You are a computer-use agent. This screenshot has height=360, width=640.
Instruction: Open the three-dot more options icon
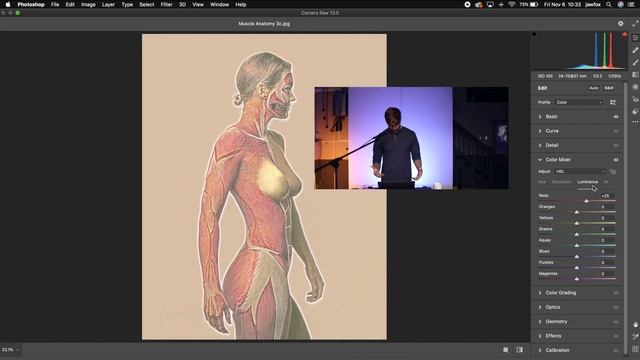[x=635, y=122]
